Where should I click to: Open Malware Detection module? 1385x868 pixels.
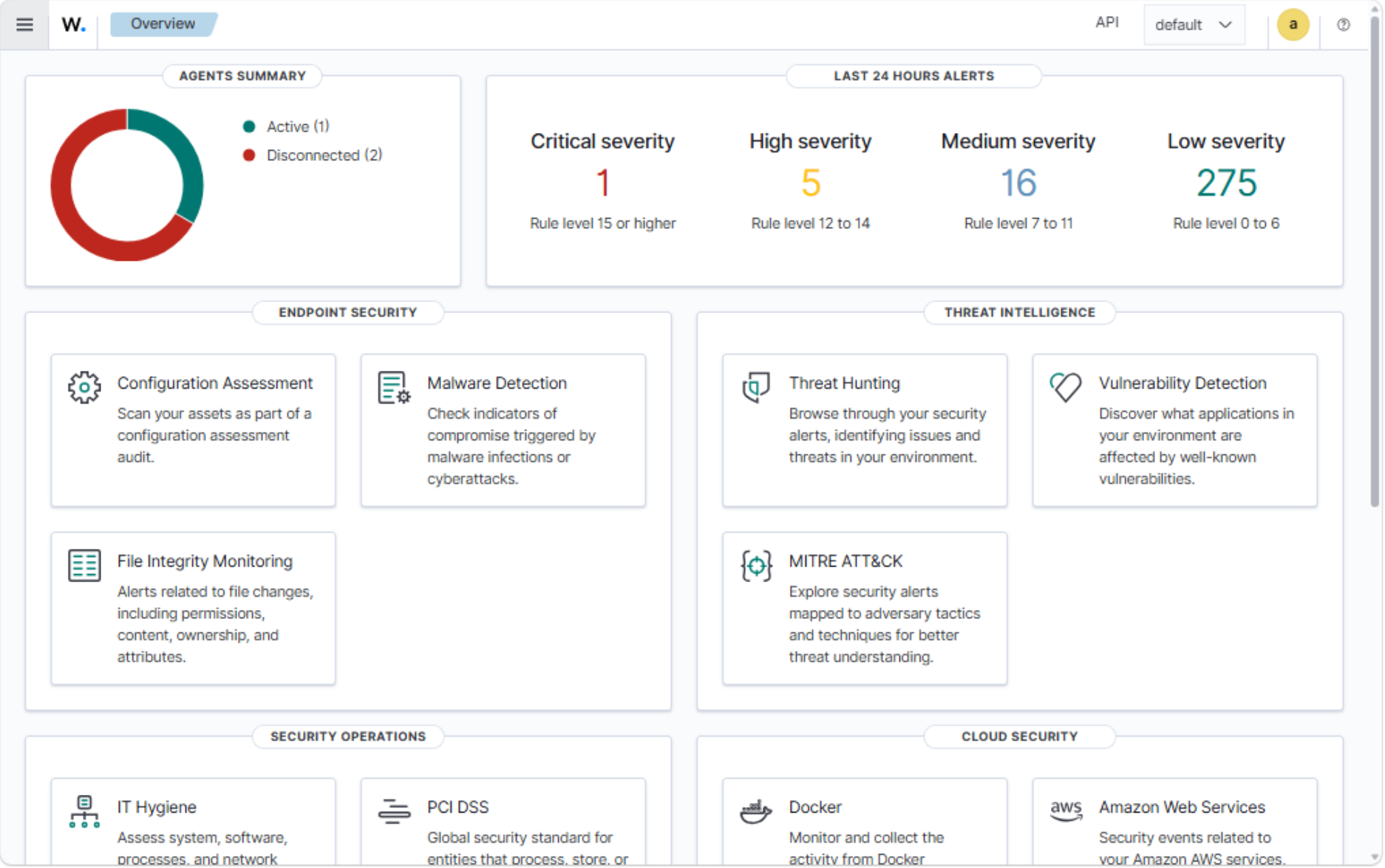click(x=503, y=430)
